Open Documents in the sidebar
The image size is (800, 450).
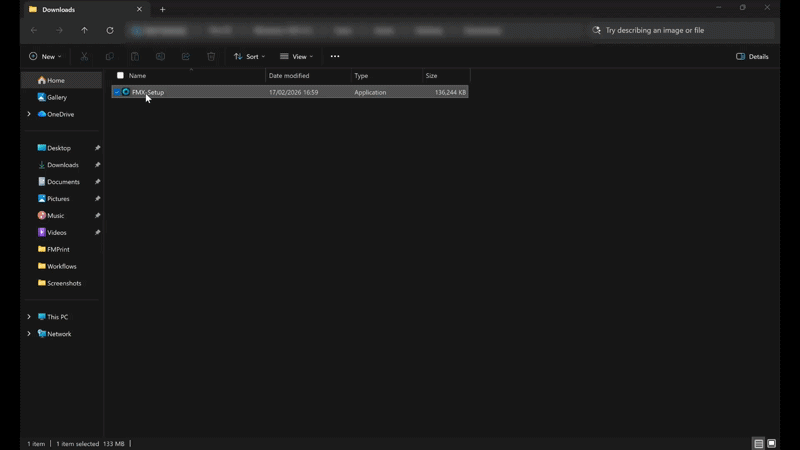[63, 182]
